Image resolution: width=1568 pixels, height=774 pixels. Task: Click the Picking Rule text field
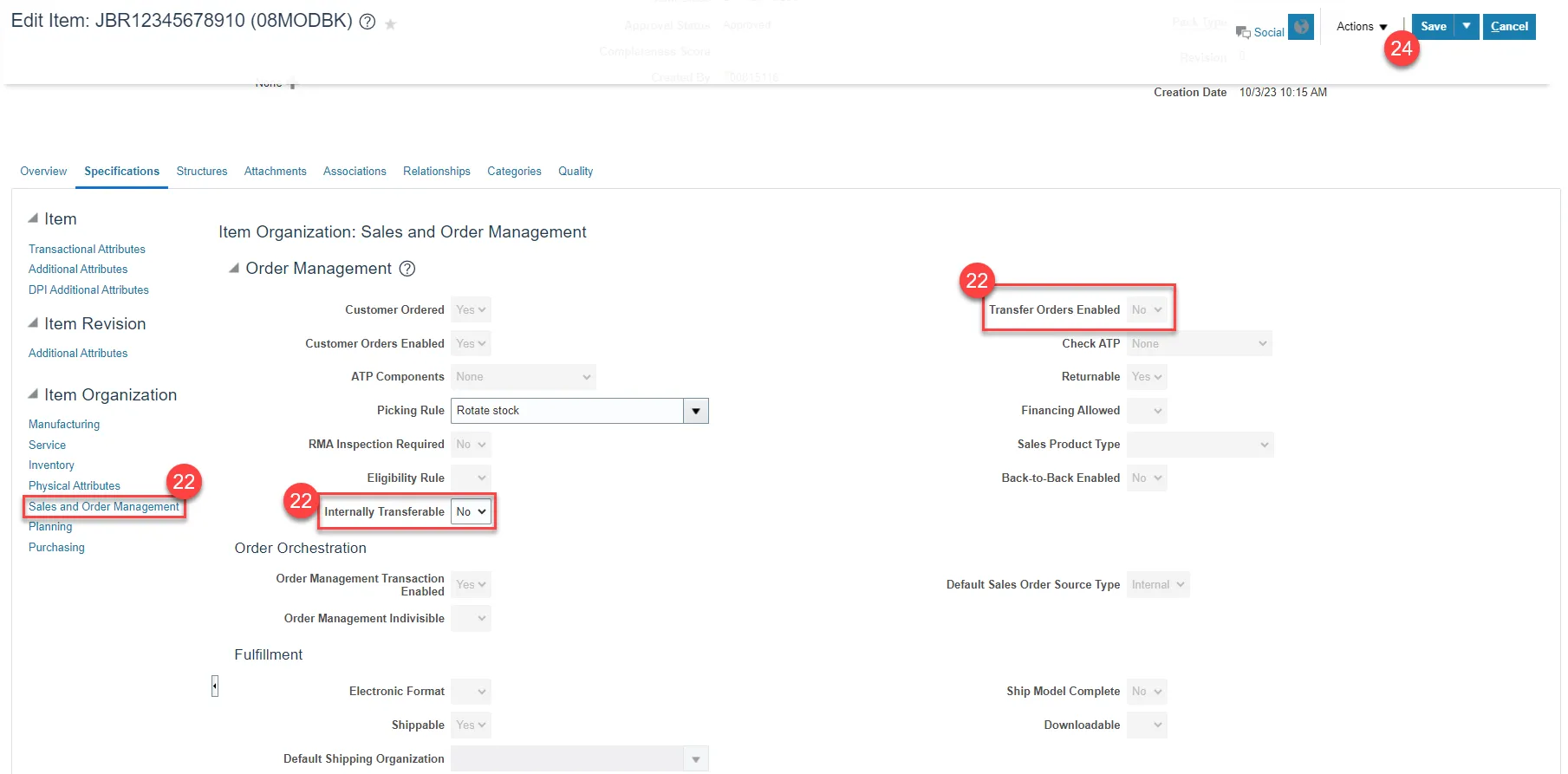pyautogui.click(x=566, y=411)
